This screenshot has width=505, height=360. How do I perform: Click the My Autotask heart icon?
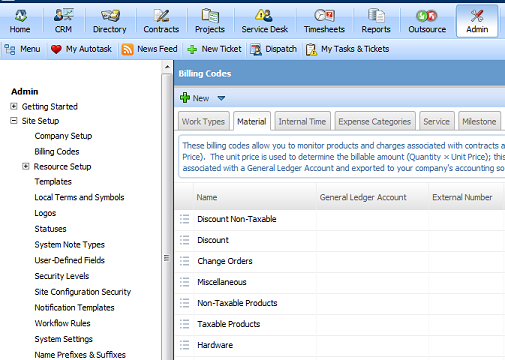(x=56, y=49)
